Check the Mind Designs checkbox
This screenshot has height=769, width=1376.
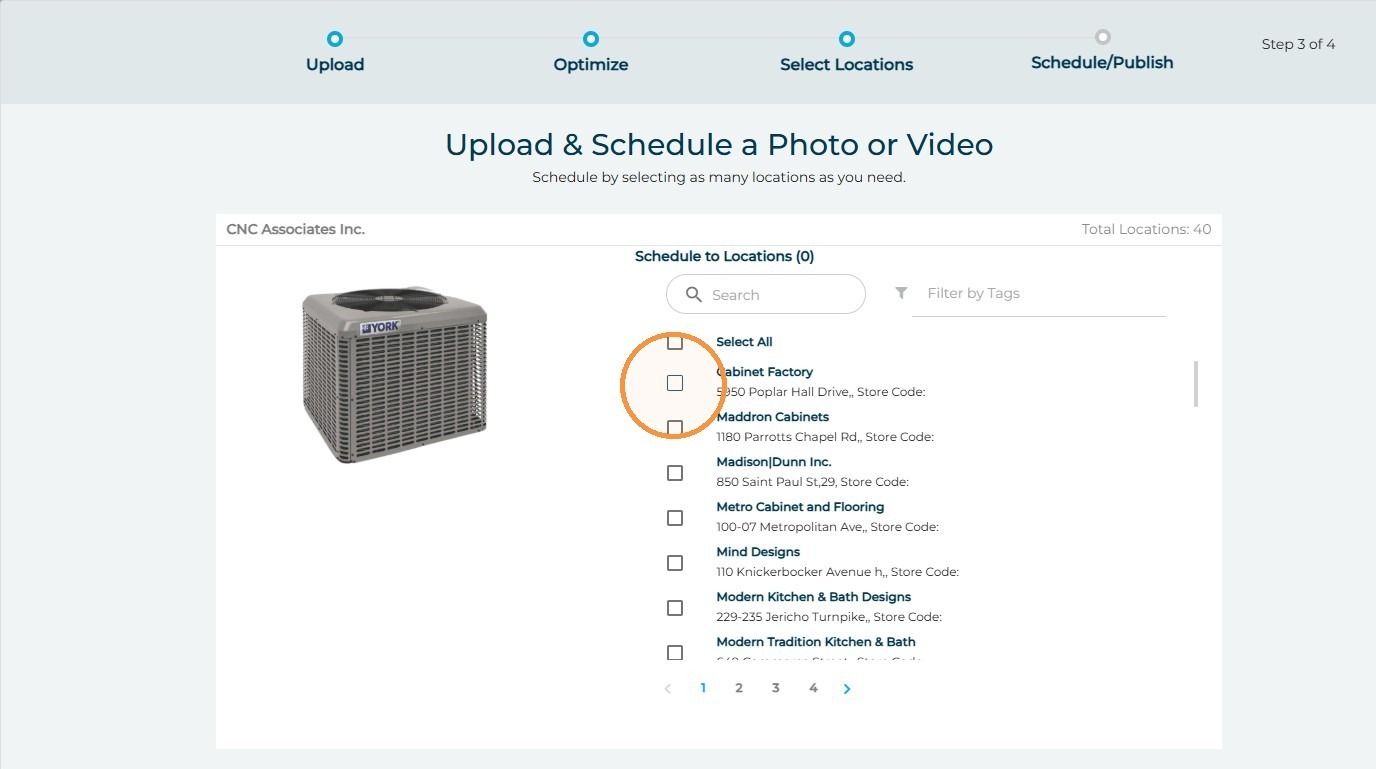(675, 563)
